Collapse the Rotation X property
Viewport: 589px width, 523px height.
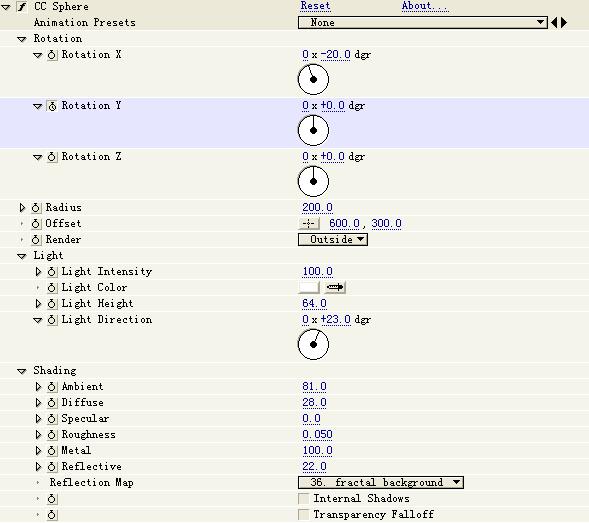(x=38, y=55)
